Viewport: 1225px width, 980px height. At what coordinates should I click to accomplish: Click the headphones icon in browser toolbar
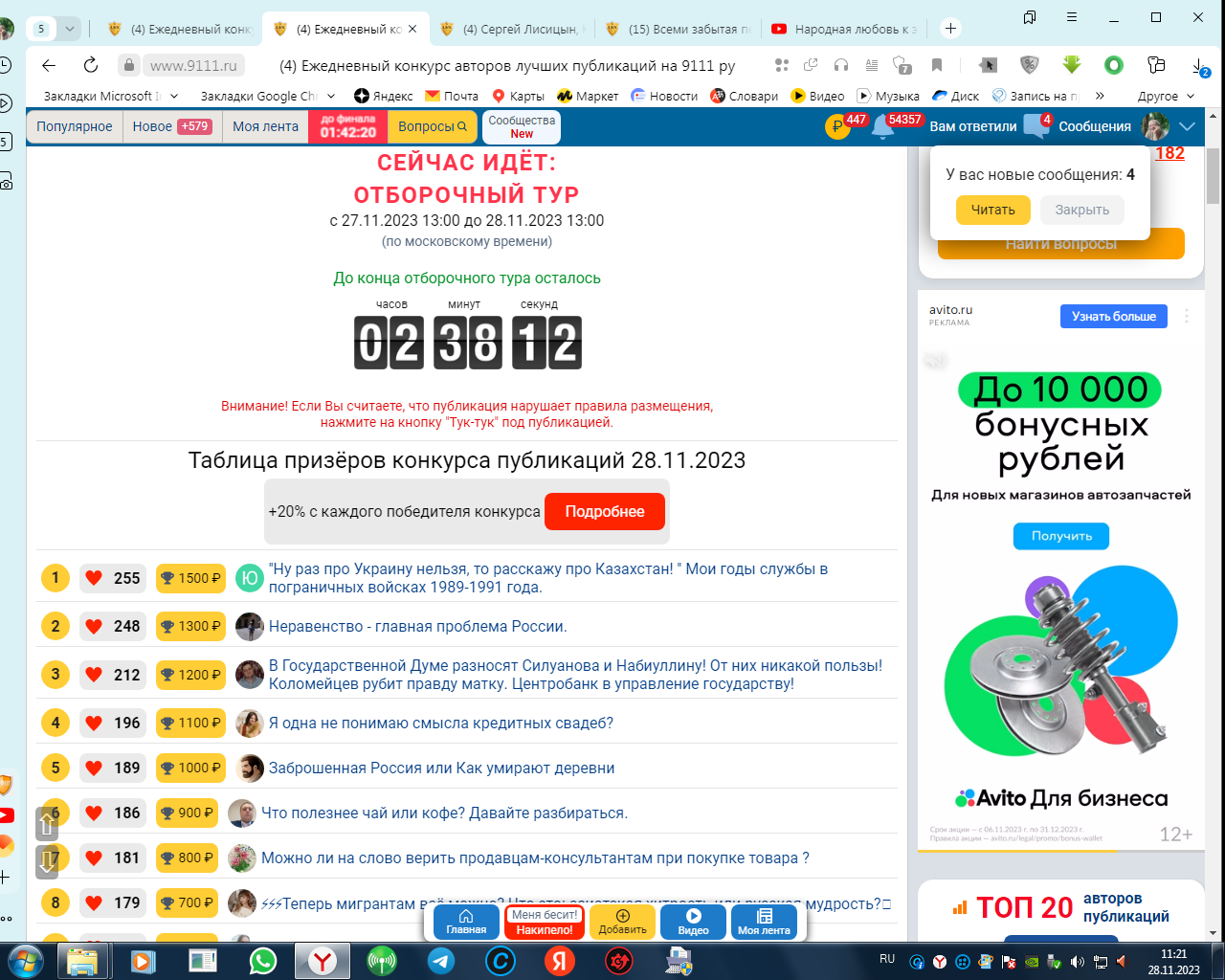841,65
